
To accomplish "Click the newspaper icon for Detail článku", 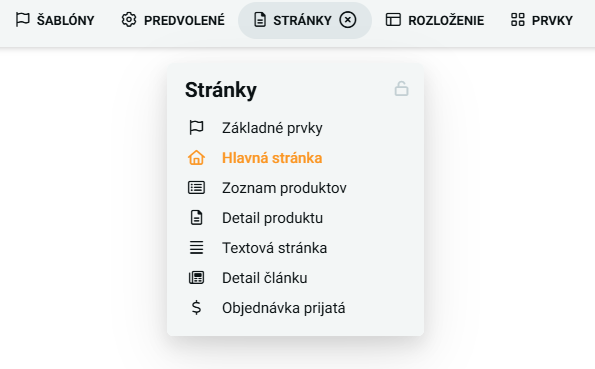I will pos(196,278).
